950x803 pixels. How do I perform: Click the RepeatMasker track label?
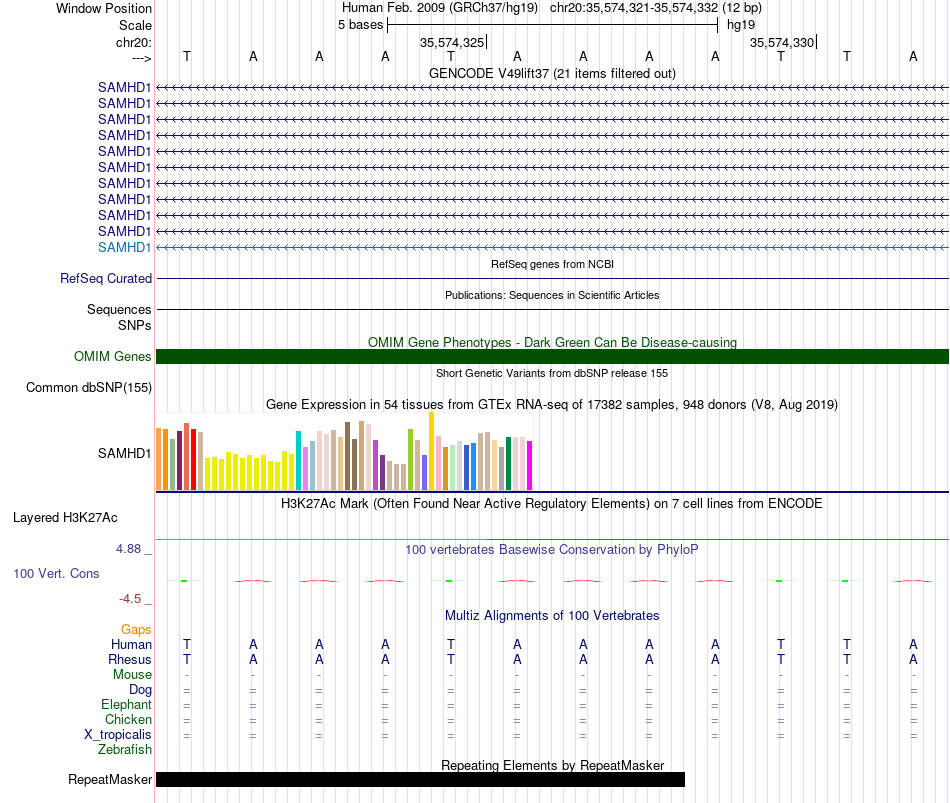[x=110, y=779]
